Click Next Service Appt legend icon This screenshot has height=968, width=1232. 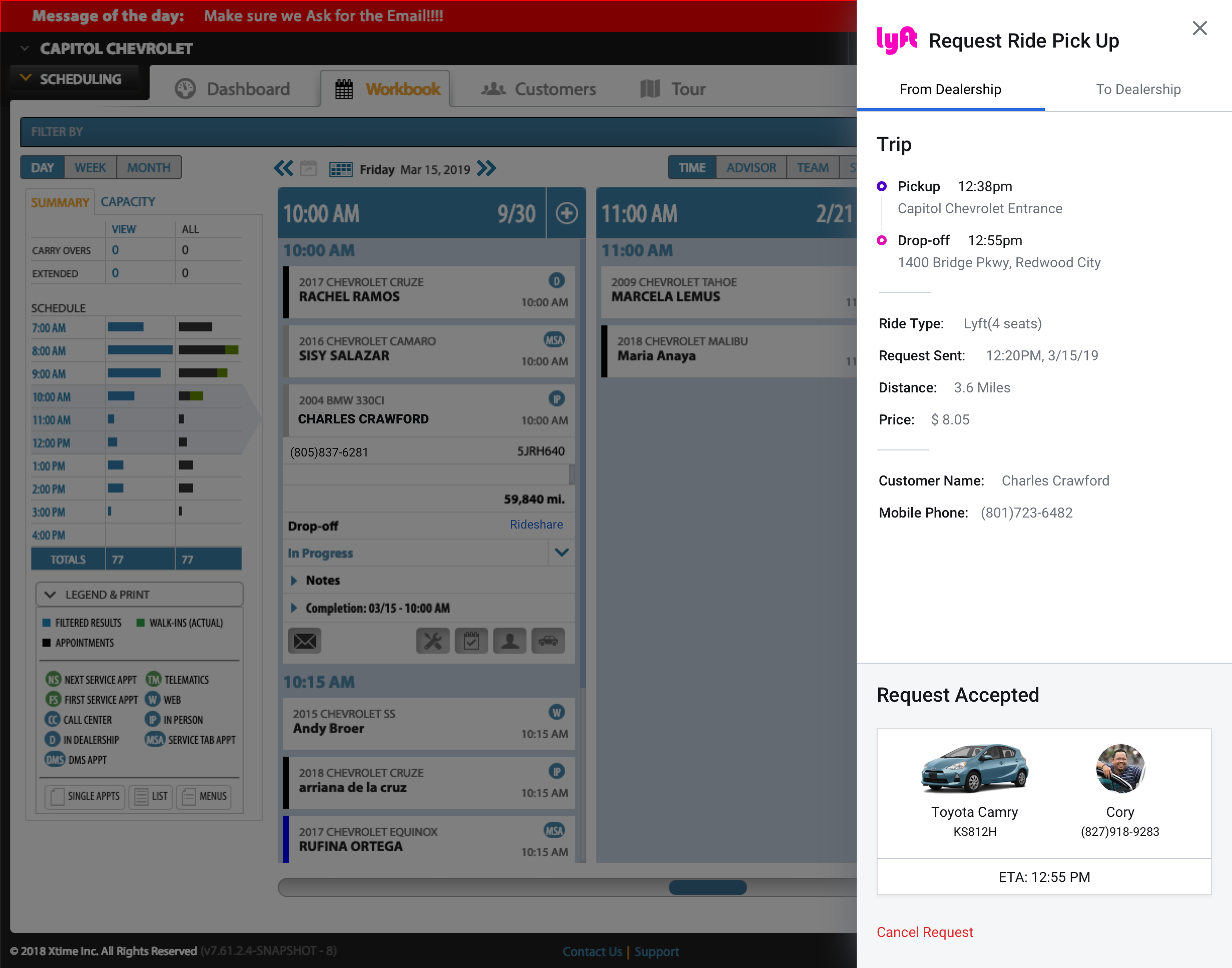53,679
